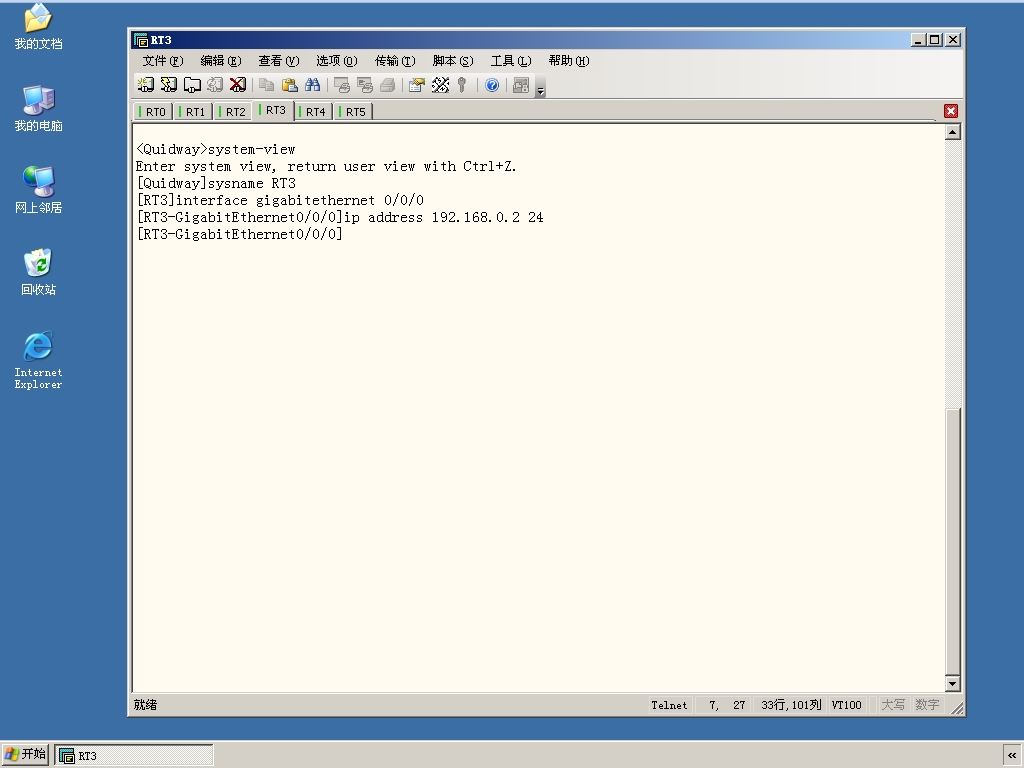Click the terminal scrollbar up arrow
This screenshot has height=768, width=1024.
tap(953, 133)
